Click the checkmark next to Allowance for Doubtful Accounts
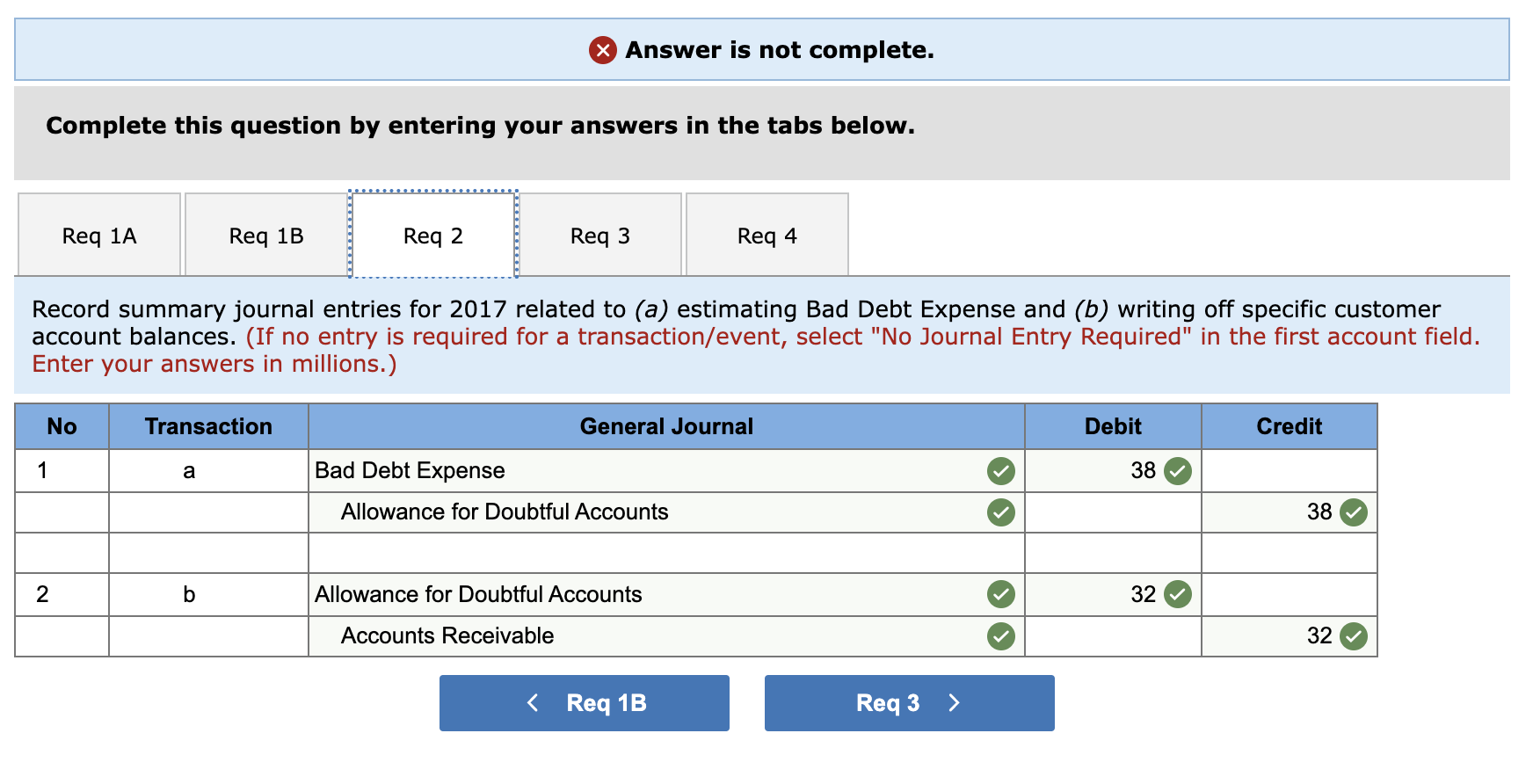1533x784 pixels. click(1000, 512)
